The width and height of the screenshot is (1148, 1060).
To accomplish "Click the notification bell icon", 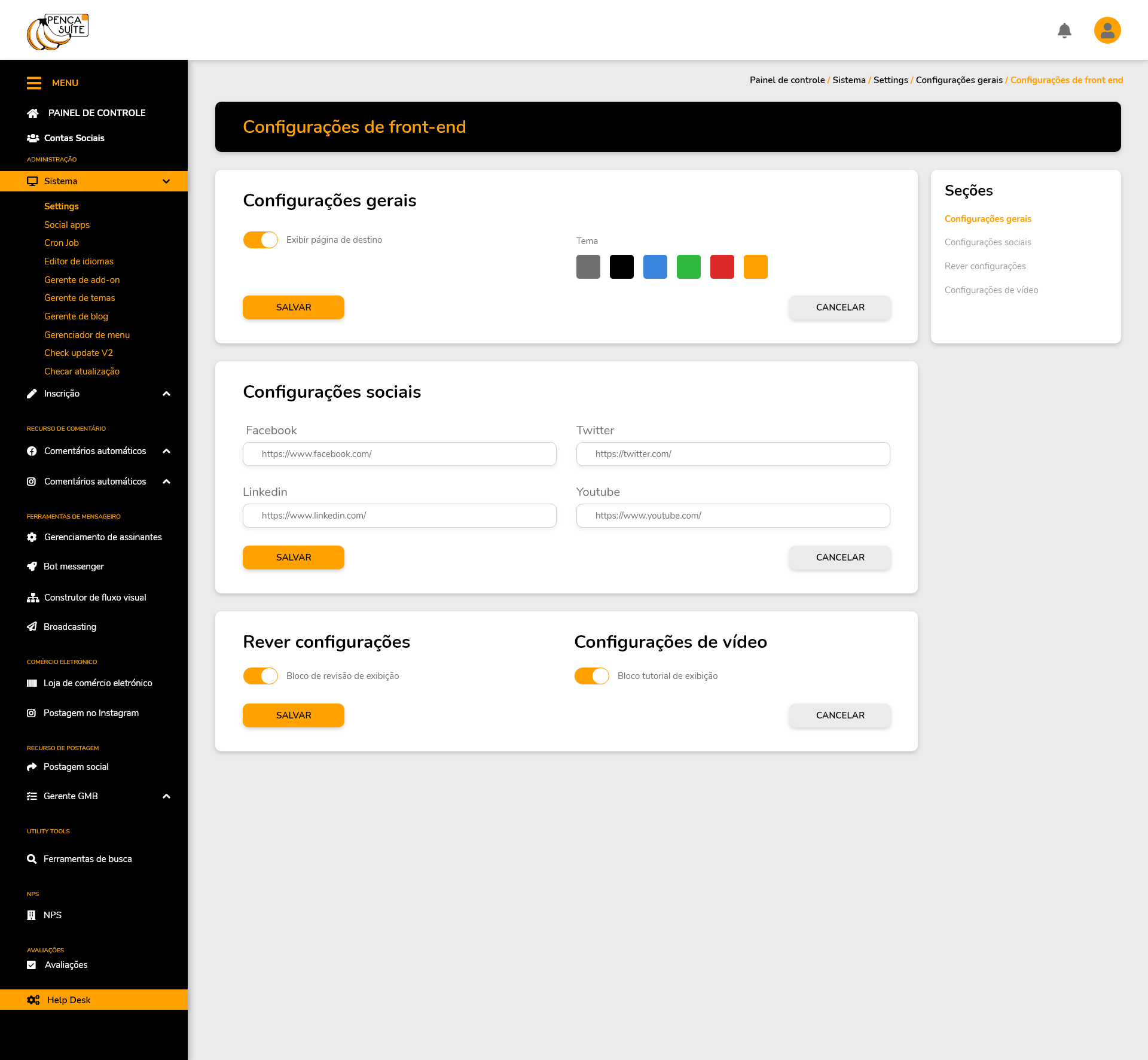I will point(1064,31).
